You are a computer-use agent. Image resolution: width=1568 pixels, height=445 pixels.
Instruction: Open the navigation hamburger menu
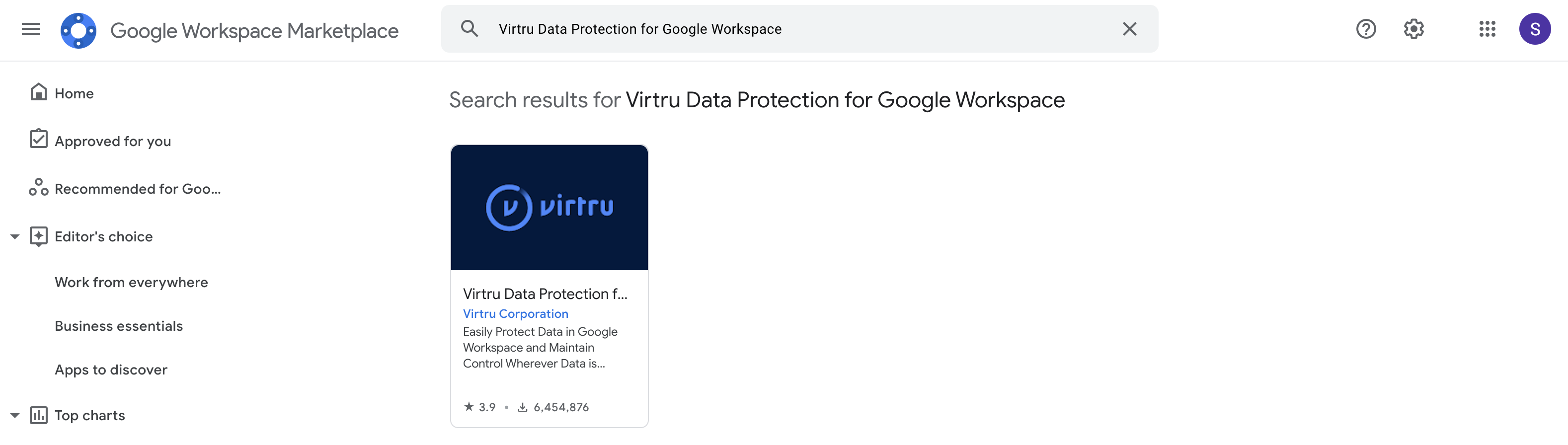click(30, 29)
